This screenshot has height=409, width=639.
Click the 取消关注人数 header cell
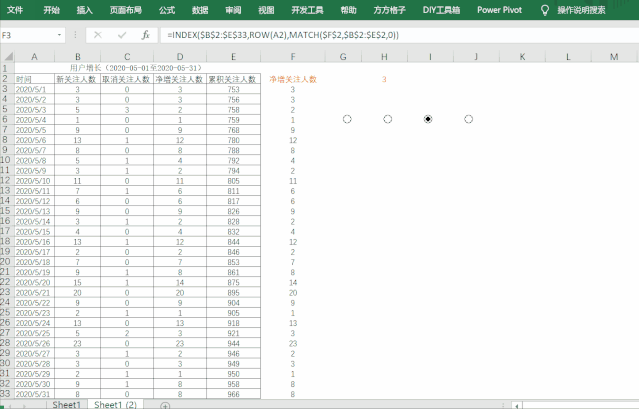click(127, 79)
